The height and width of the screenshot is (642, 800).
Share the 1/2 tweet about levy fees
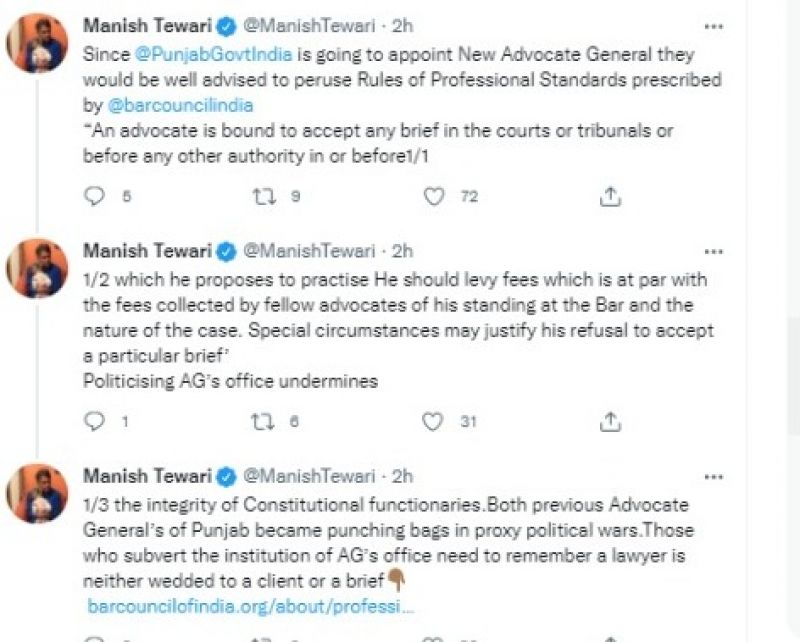[610, 422]
